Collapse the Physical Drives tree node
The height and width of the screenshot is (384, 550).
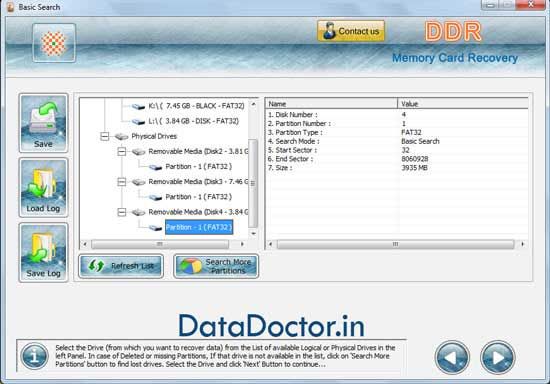105,136
